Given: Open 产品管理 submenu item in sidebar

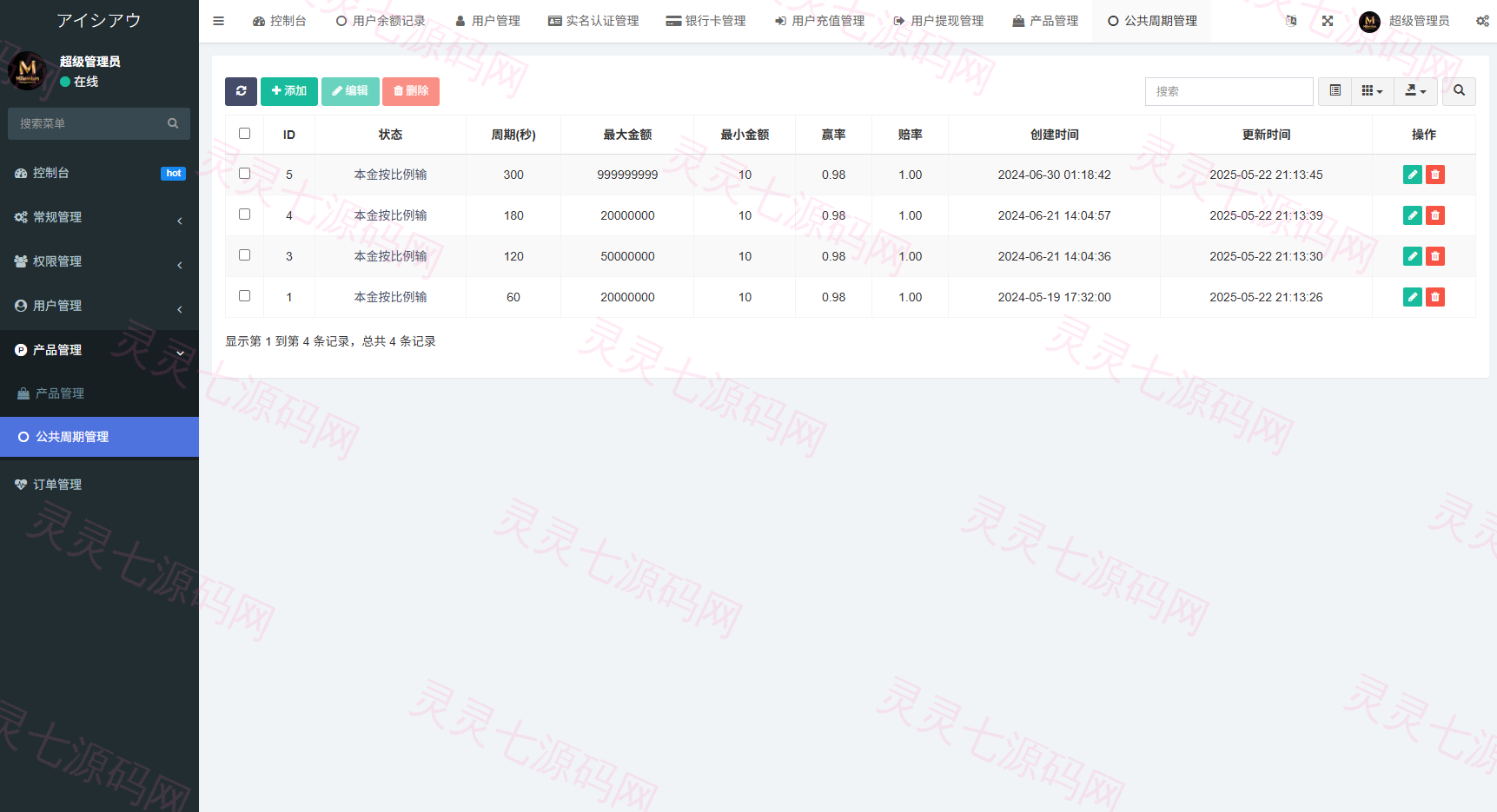Looking at the screenshot, I should click(99, 393).
